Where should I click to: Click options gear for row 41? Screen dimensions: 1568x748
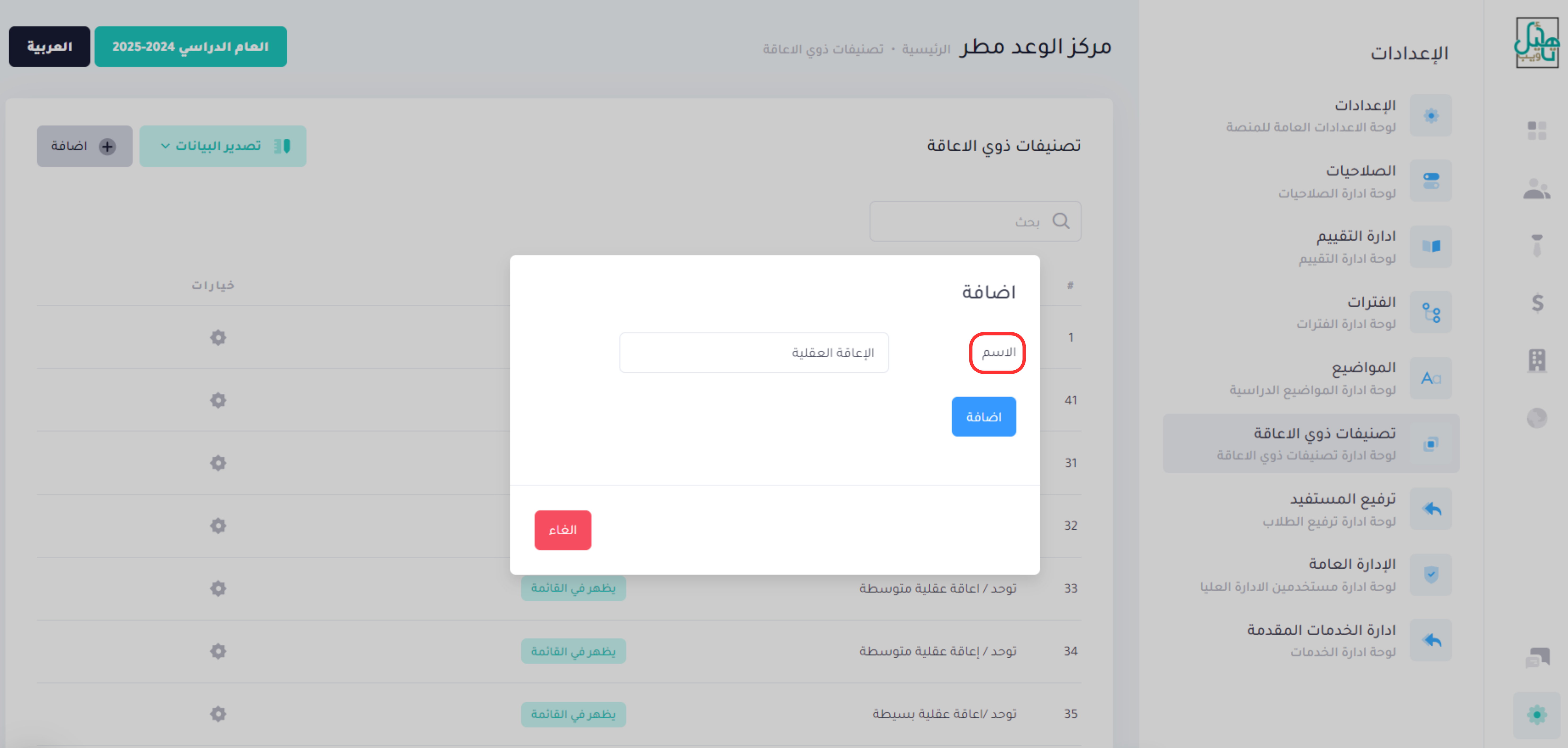218,400
